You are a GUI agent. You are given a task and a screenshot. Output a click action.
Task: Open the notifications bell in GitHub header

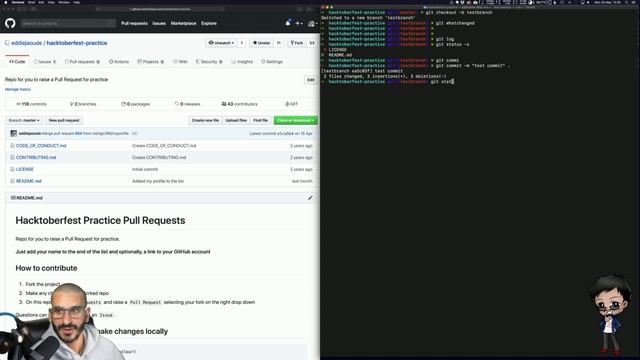288,23
